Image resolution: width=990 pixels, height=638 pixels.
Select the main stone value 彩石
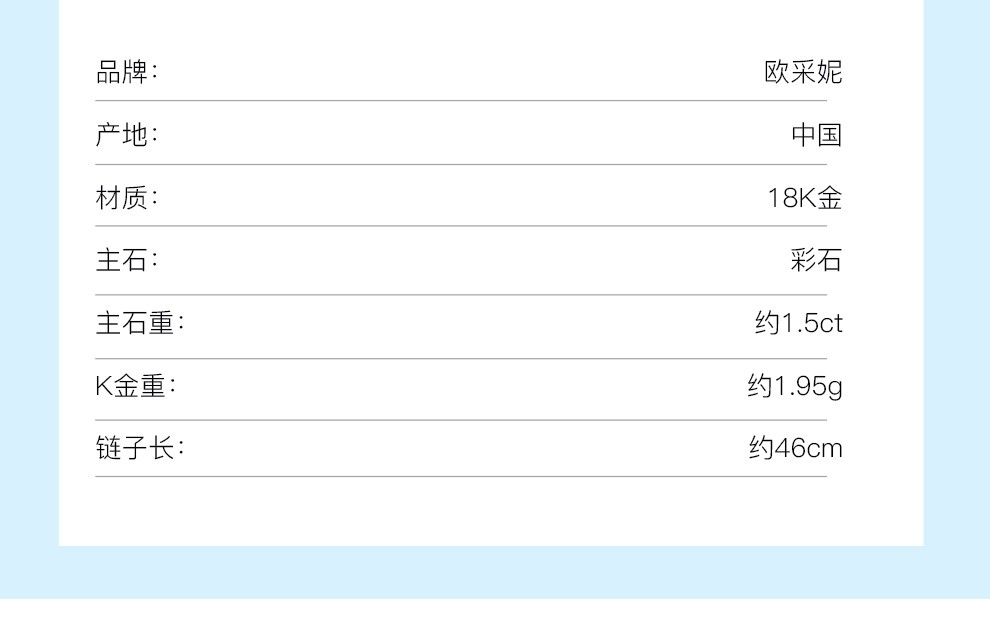point(816,261)
